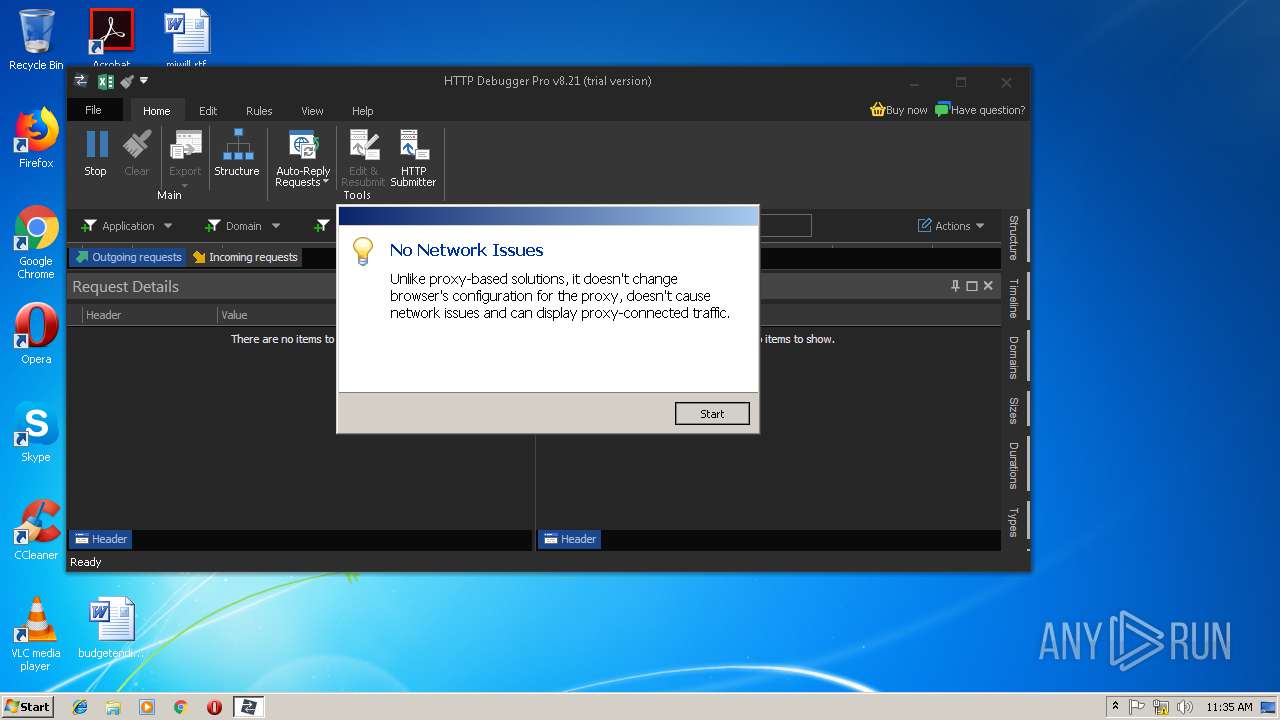Open the Acrobat desktop shortcut
The width and height of the screenshot is (1280, 720).
pyautogui.click(x=111, y=38)
